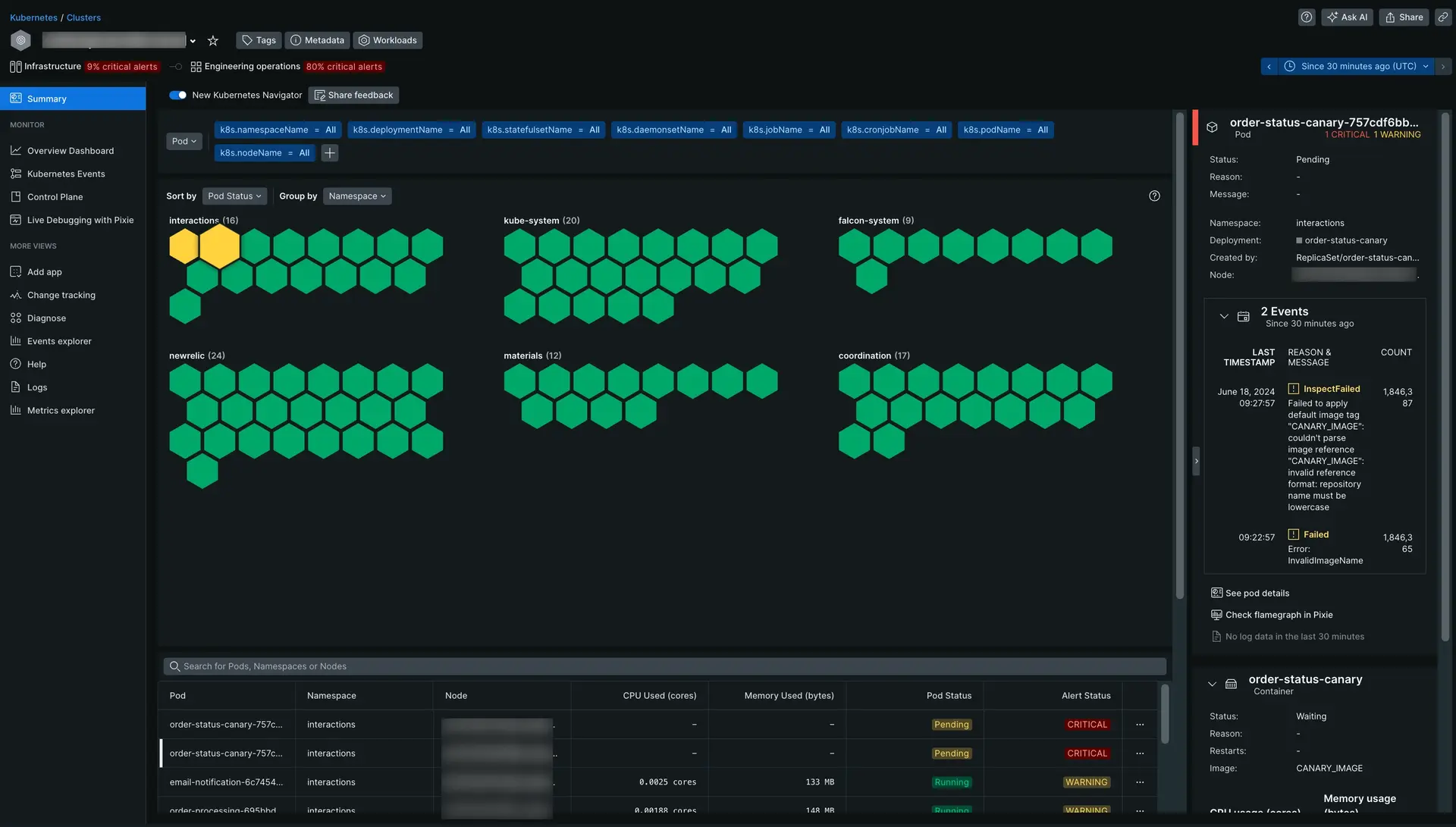Open the Workloads tab
The height and width of the screenshot is (827, 1456).
coord(388,41)
